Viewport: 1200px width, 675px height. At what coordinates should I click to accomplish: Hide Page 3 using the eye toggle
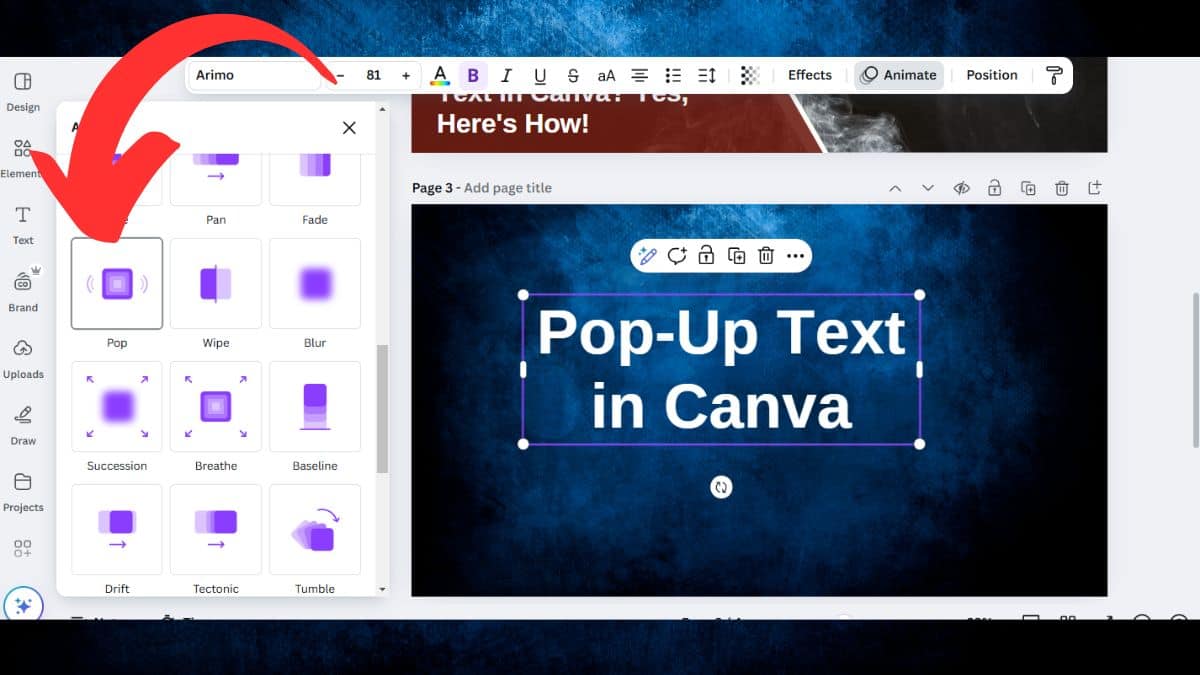pos(961,187)
